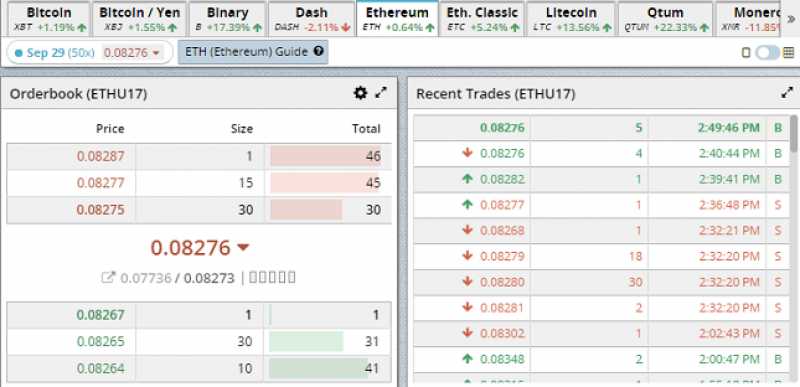
Task: Select the Ethereum tab
Action: pyautogui.click(x=397, y=19)
